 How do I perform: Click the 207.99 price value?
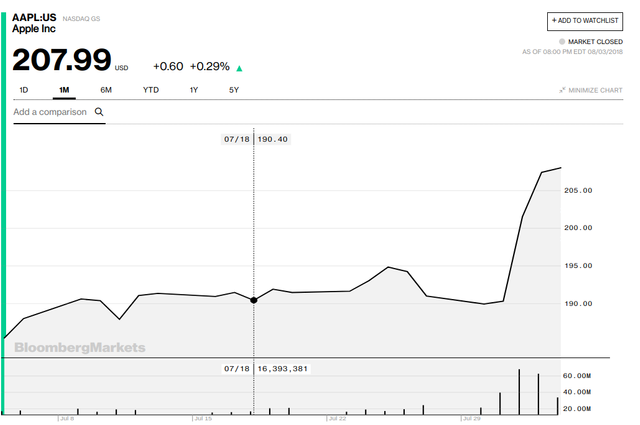[62, 60]
